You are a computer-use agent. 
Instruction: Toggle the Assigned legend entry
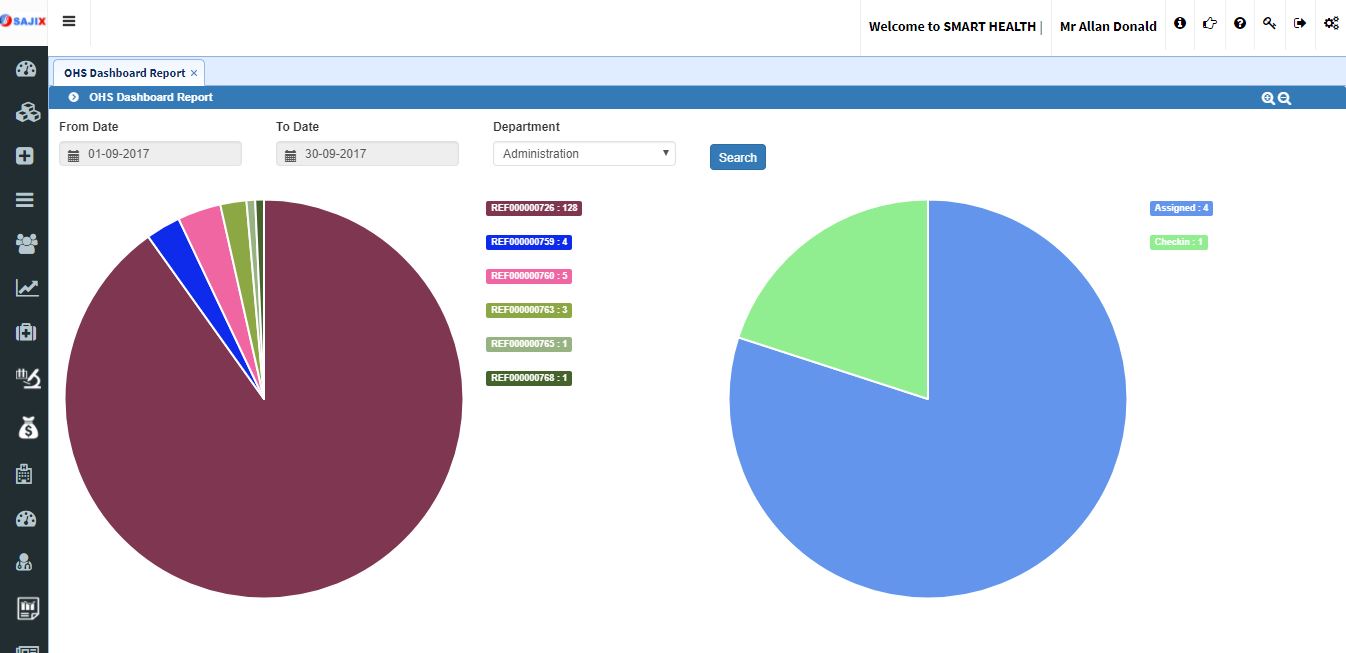[x=1181, y=208]
